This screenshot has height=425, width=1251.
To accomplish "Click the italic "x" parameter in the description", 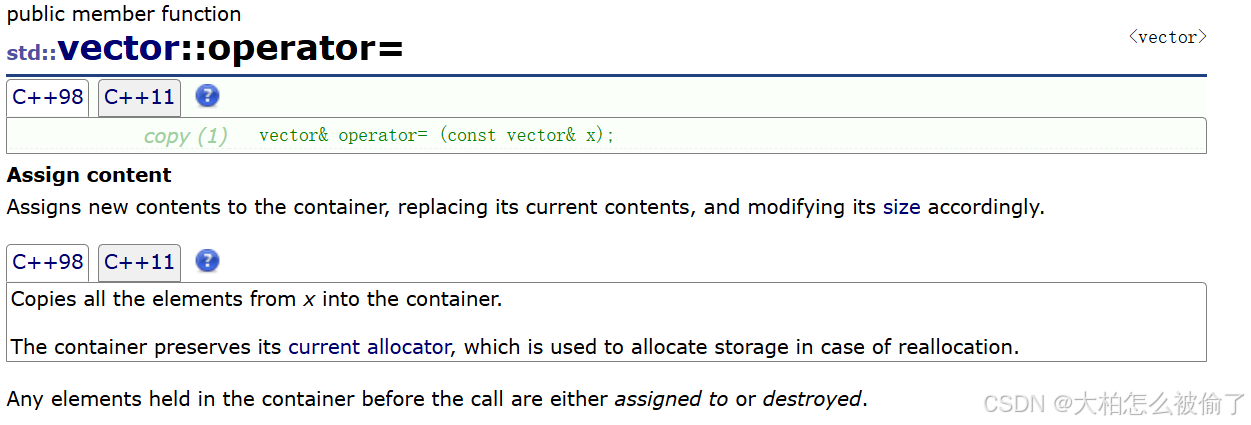I will 309,299.
